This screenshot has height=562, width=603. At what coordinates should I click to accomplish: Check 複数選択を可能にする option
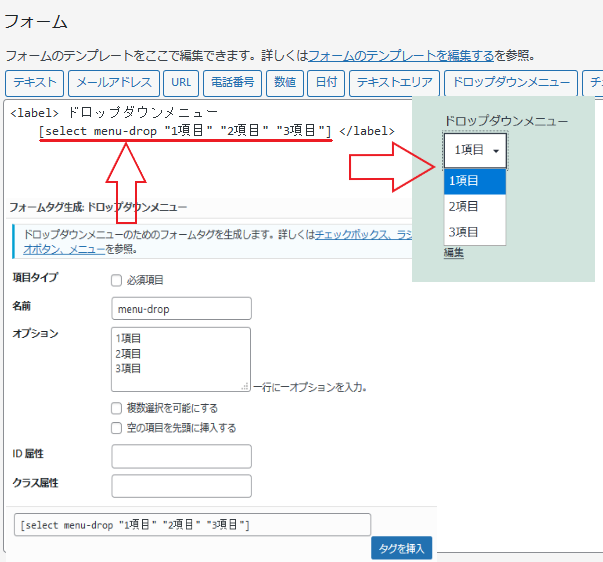tap(117, 408)
